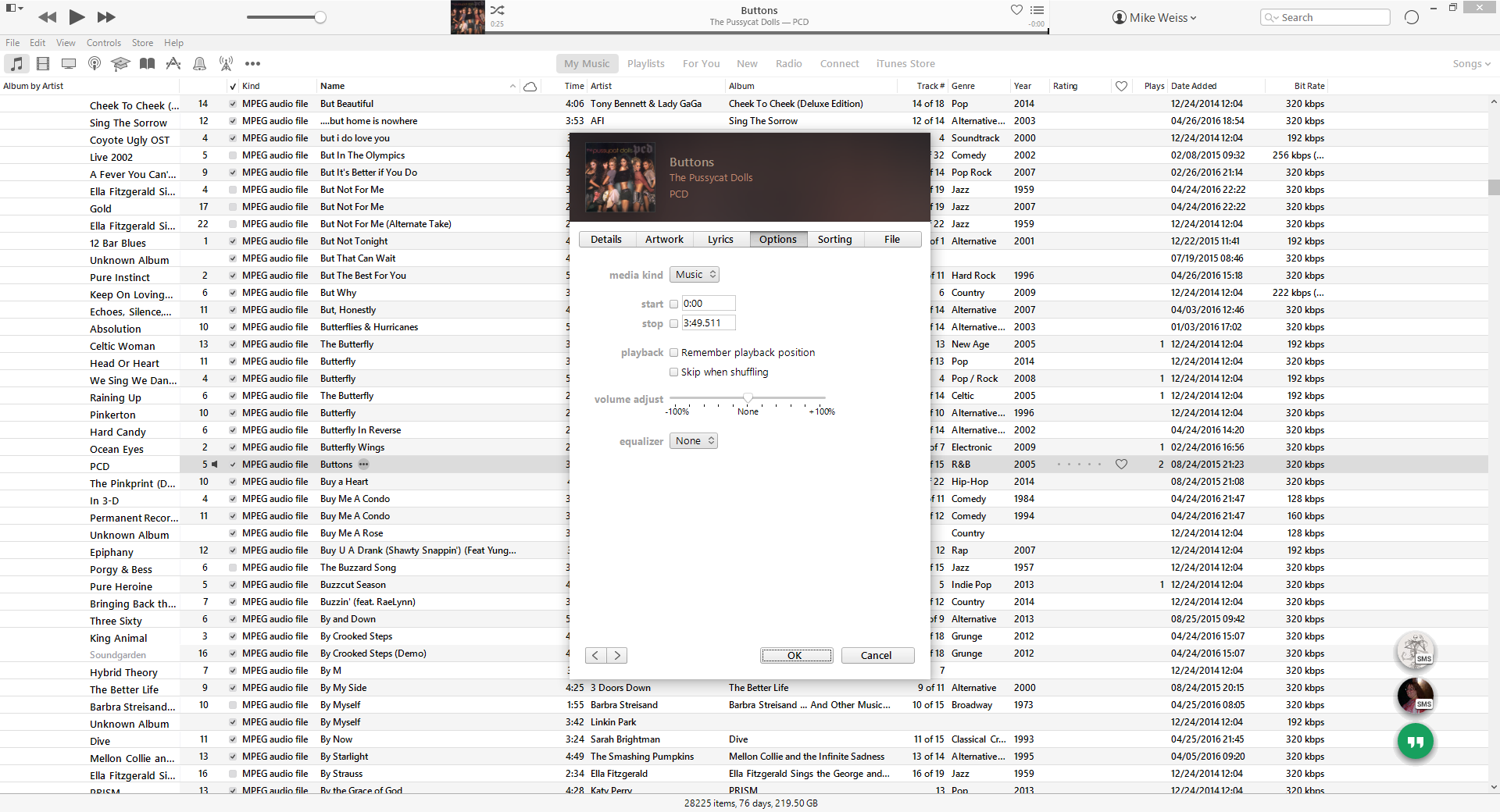
Task: Click the playback volume slider
Action: (x=286, y=17)
